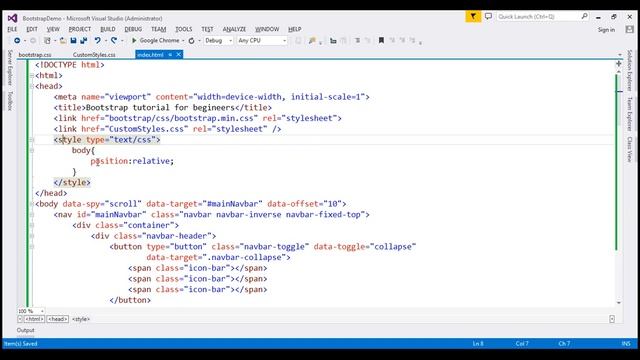The height and width of the screenshot is (360, 640).
Task: Open the Team Explorer side tab
Action: coord(630,114)
